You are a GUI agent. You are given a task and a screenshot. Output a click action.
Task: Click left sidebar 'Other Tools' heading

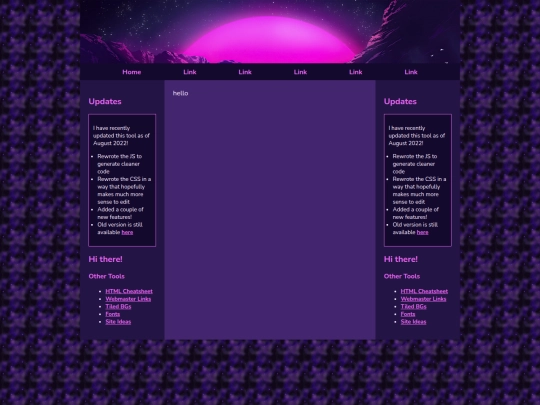pos(106,276)
